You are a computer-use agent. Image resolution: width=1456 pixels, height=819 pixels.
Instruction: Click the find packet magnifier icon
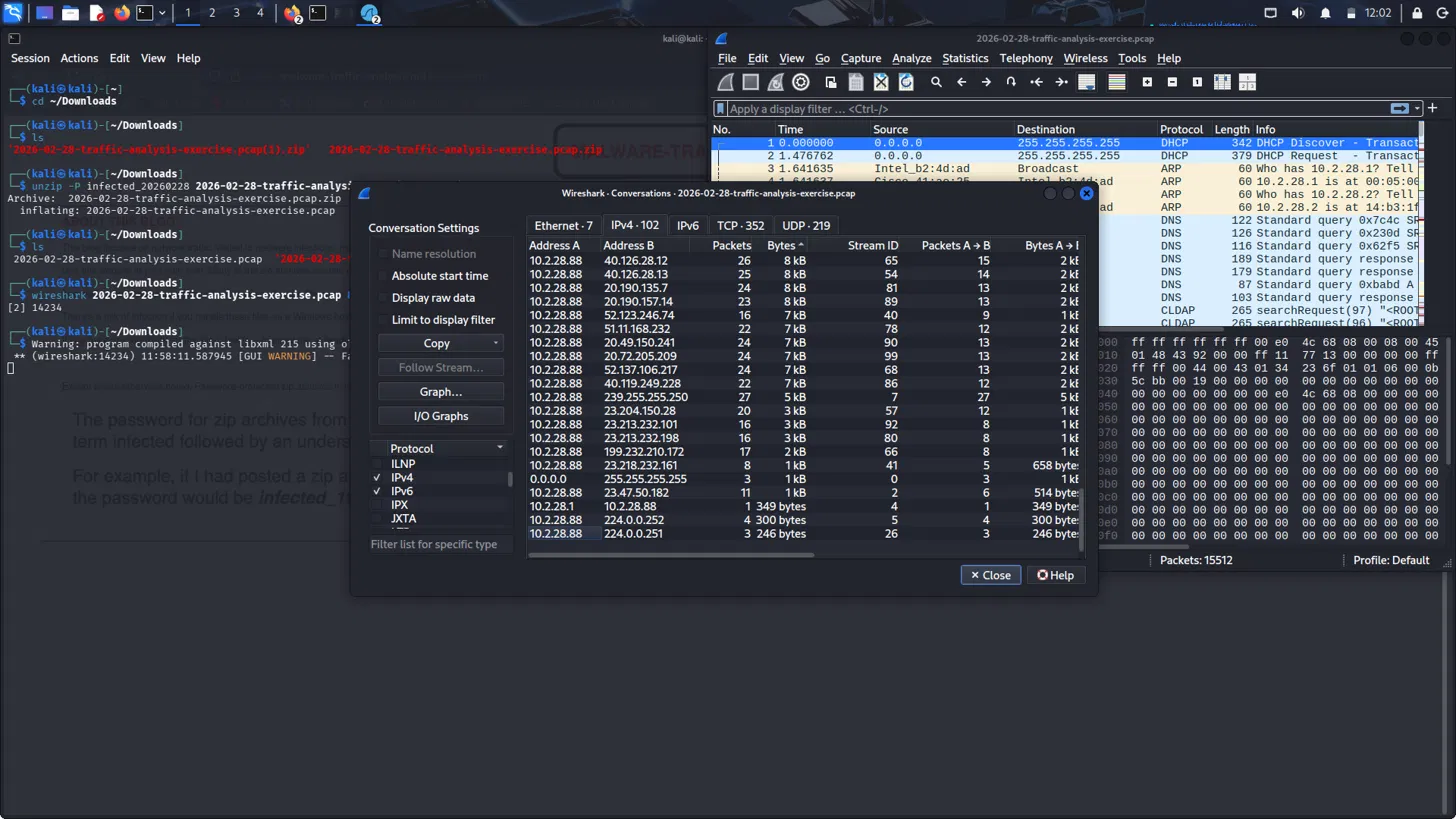click(x=936, y=82)
